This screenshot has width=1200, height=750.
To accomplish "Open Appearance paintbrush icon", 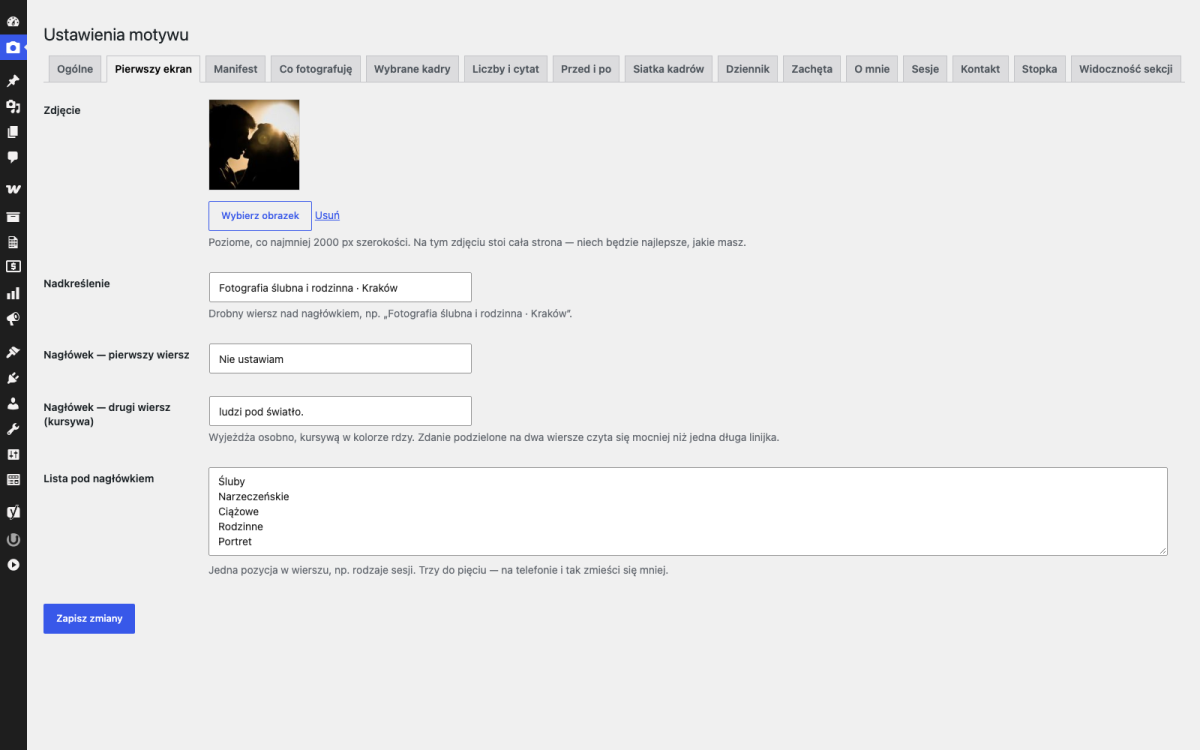I will pos(13,352).
